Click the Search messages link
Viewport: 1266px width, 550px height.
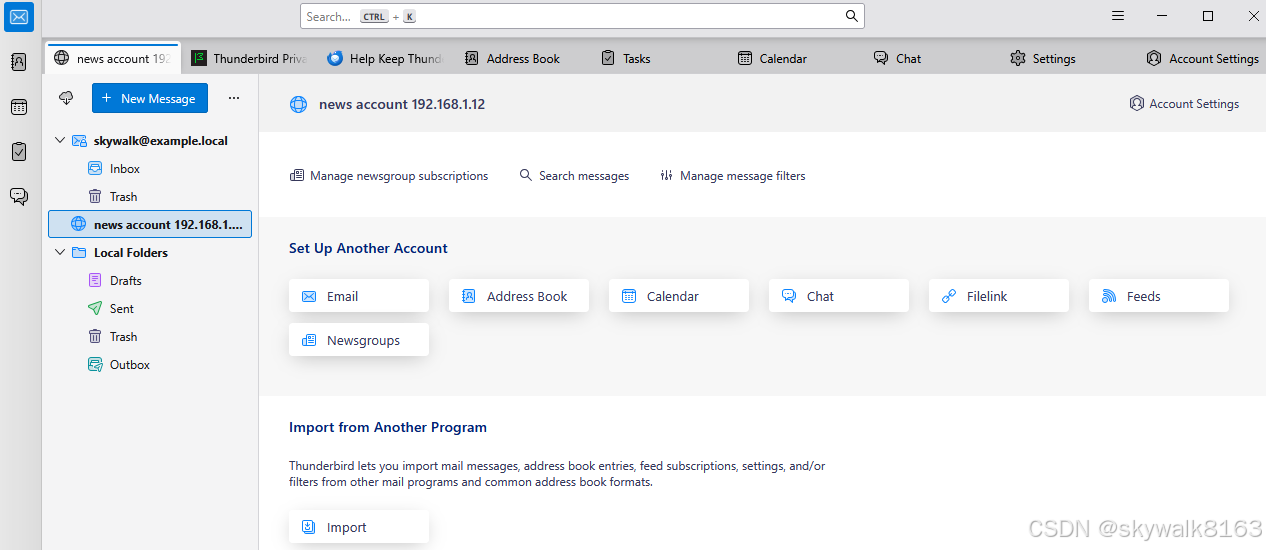[575, 175]
